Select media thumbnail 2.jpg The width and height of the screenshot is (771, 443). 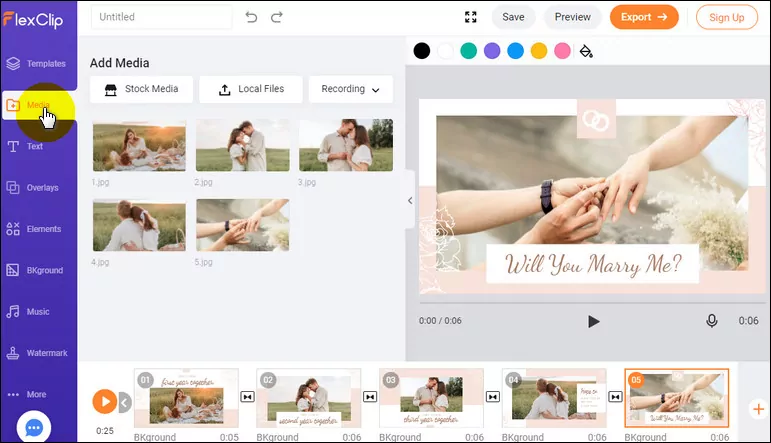tap(242, 145)
